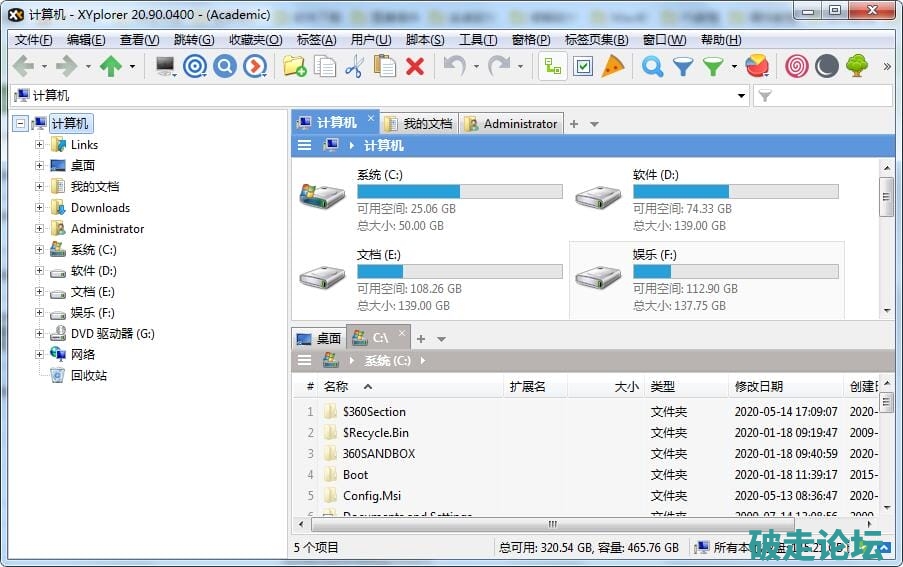
Task: Click the blue funnel filter icon
Action: tap(683, 67)
